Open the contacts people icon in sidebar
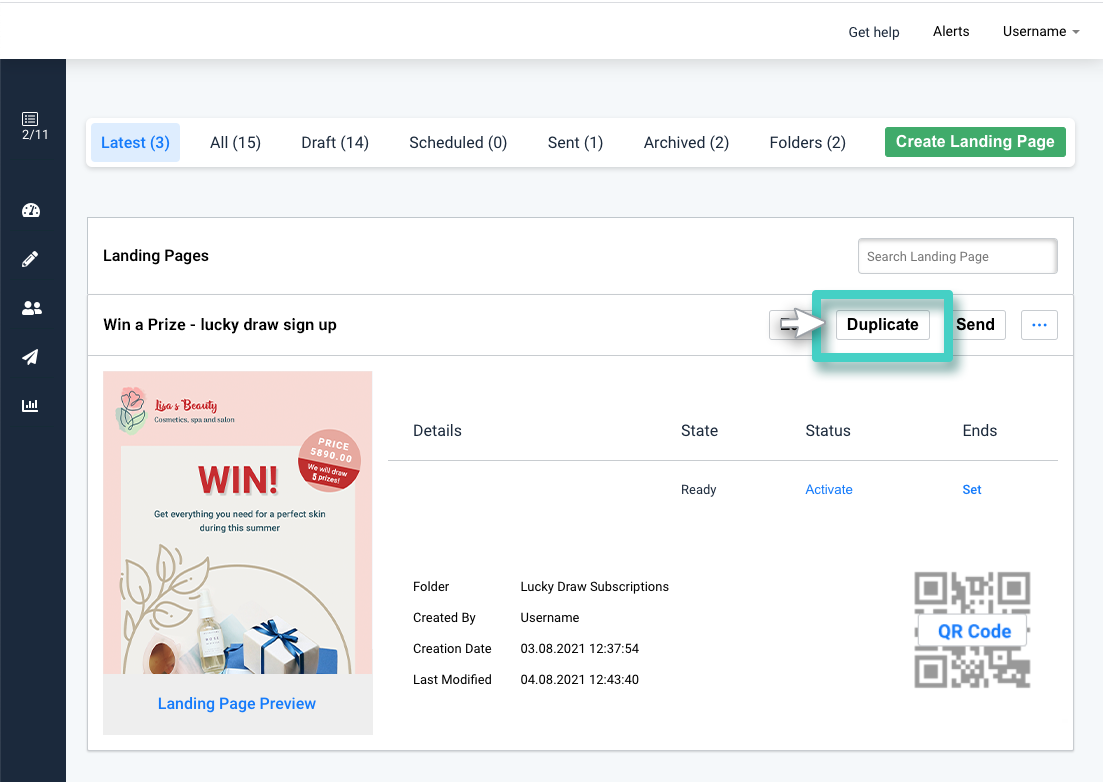Image resolution: width=1103 pixels, height=782 pixels. (32, 308)
